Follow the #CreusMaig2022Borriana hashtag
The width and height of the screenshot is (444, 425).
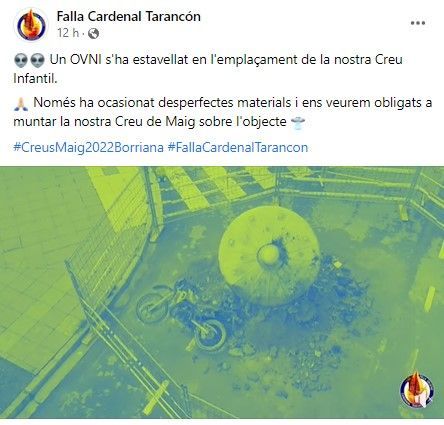point(89,147)
